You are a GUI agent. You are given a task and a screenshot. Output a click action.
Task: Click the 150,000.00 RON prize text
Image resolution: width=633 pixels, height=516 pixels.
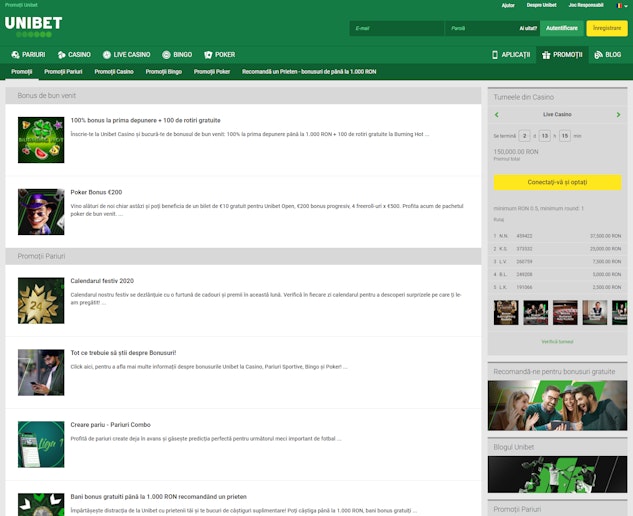point(516,152)
